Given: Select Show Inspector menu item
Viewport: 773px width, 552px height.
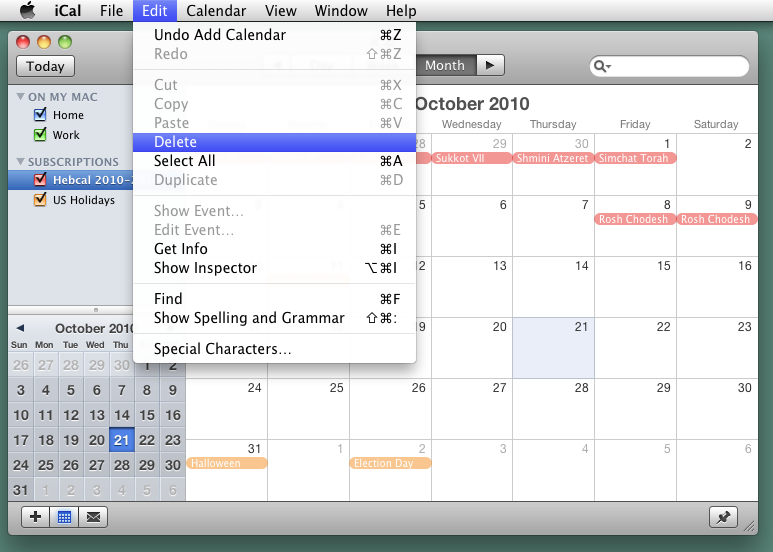Looking at the screenshot, I should click(205, 268).
